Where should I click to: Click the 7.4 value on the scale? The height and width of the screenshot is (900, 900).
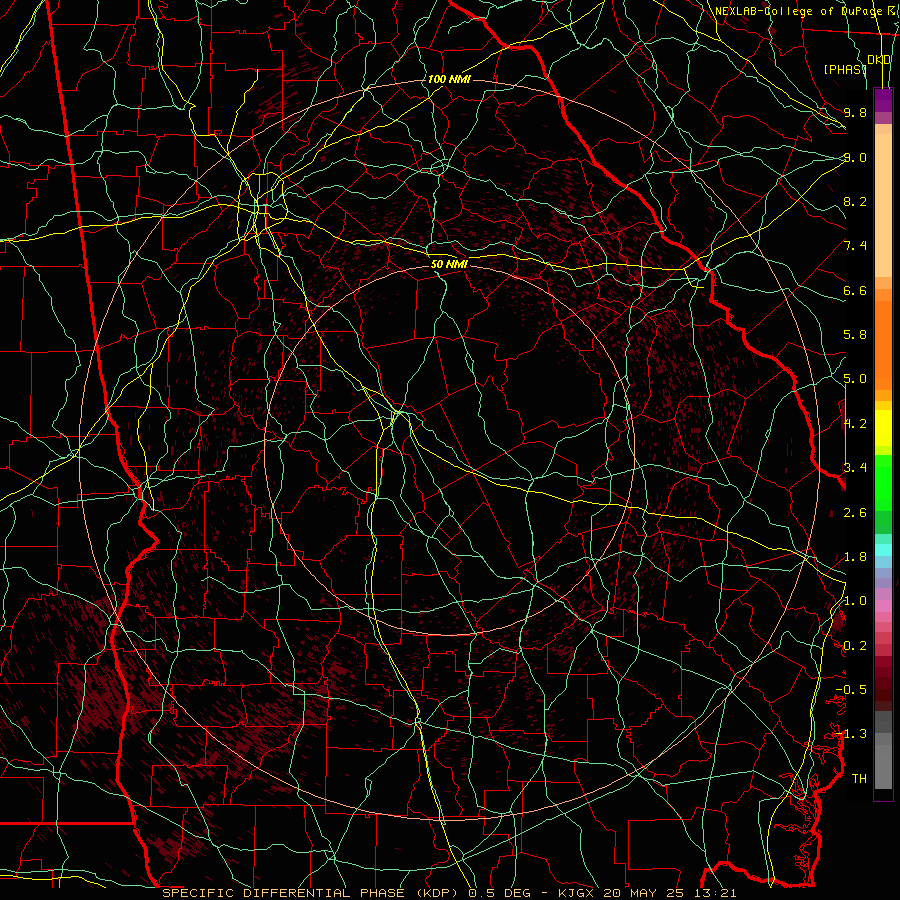click(855, 246)
